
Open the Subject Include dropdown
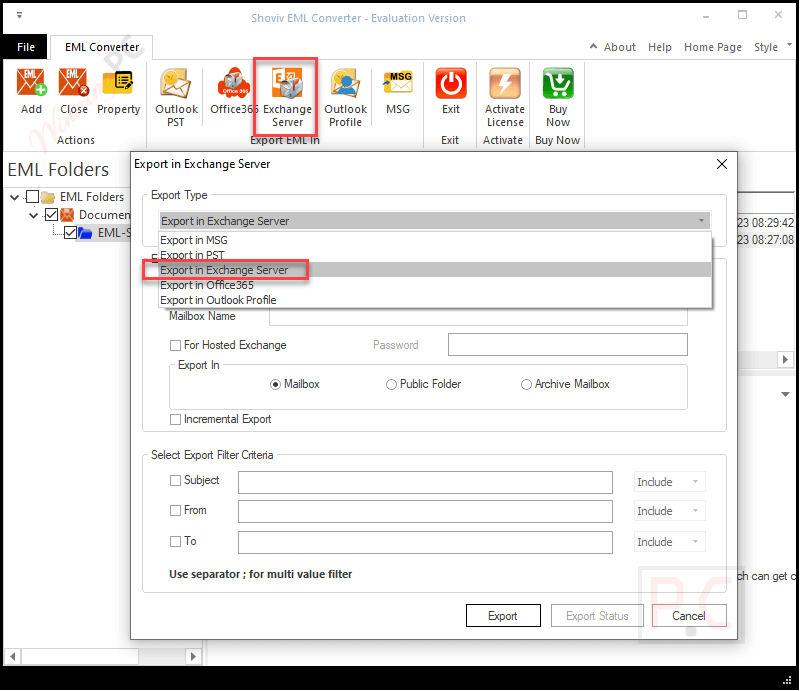click(670, 482)
